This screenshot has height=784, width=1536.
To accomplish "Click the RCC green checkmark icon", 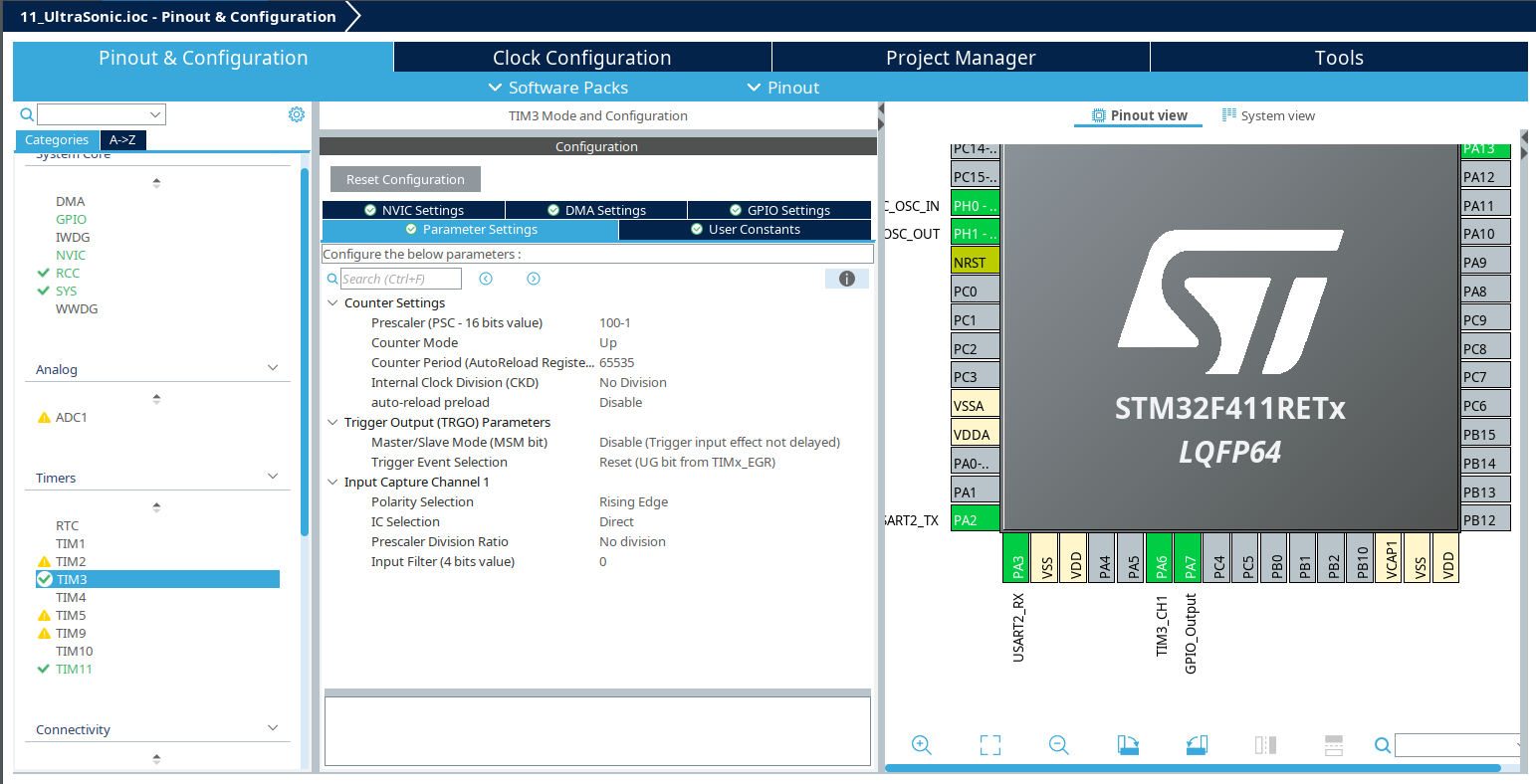I will (x=43, y=273).
